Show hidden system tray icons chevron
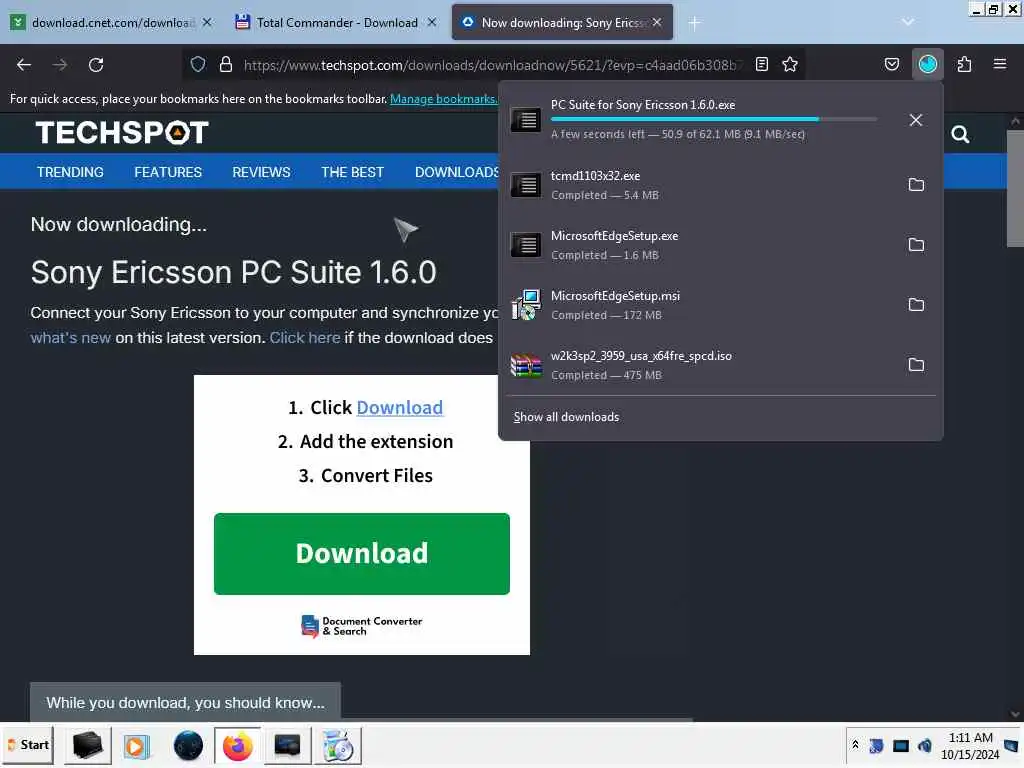Image resolution: width=1024 pixels, height=768 pixels. (855, 744)
